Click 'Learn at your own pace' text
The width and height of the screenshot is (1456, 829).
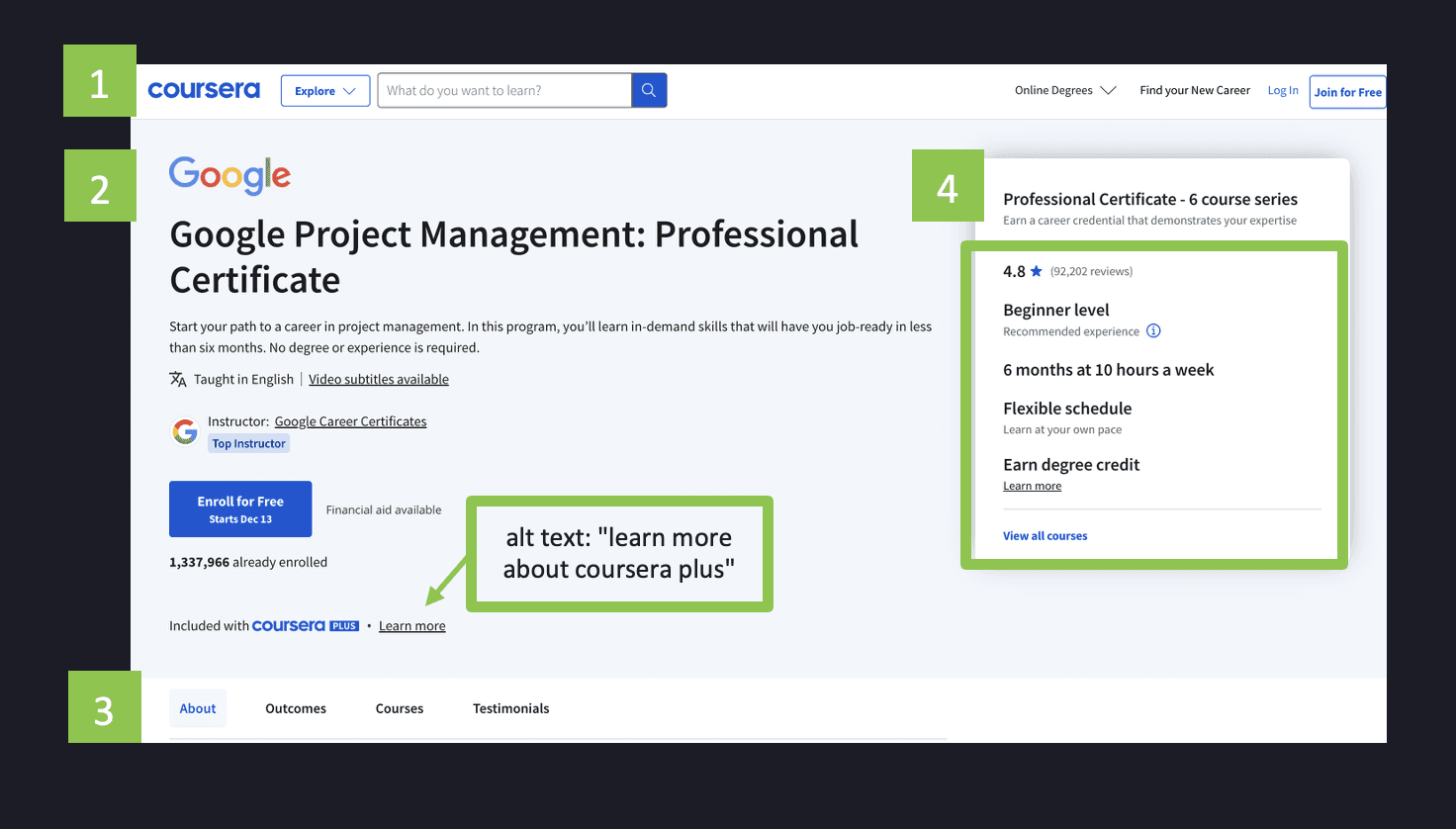1062,429
